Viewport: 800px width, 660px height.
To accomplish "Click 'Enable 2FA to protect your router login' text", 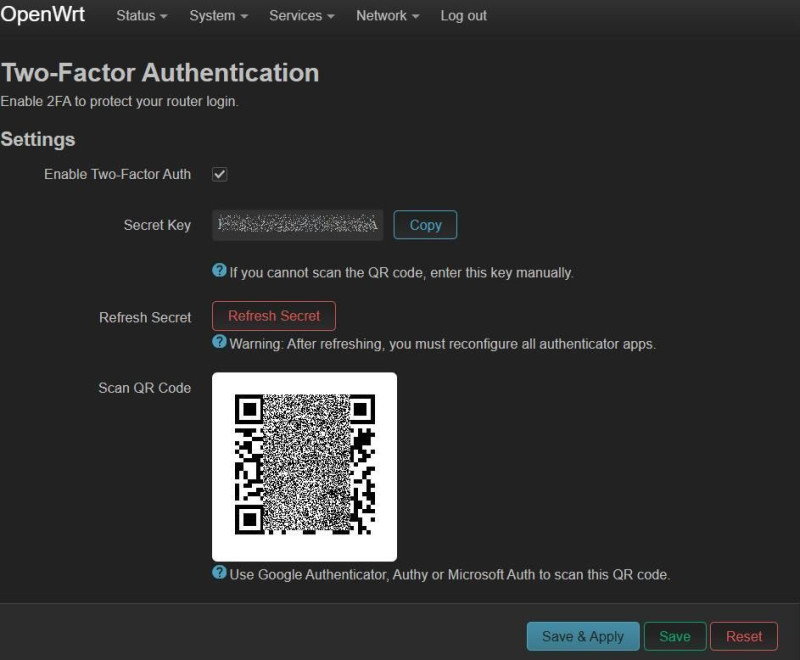I will click(119, 101).
